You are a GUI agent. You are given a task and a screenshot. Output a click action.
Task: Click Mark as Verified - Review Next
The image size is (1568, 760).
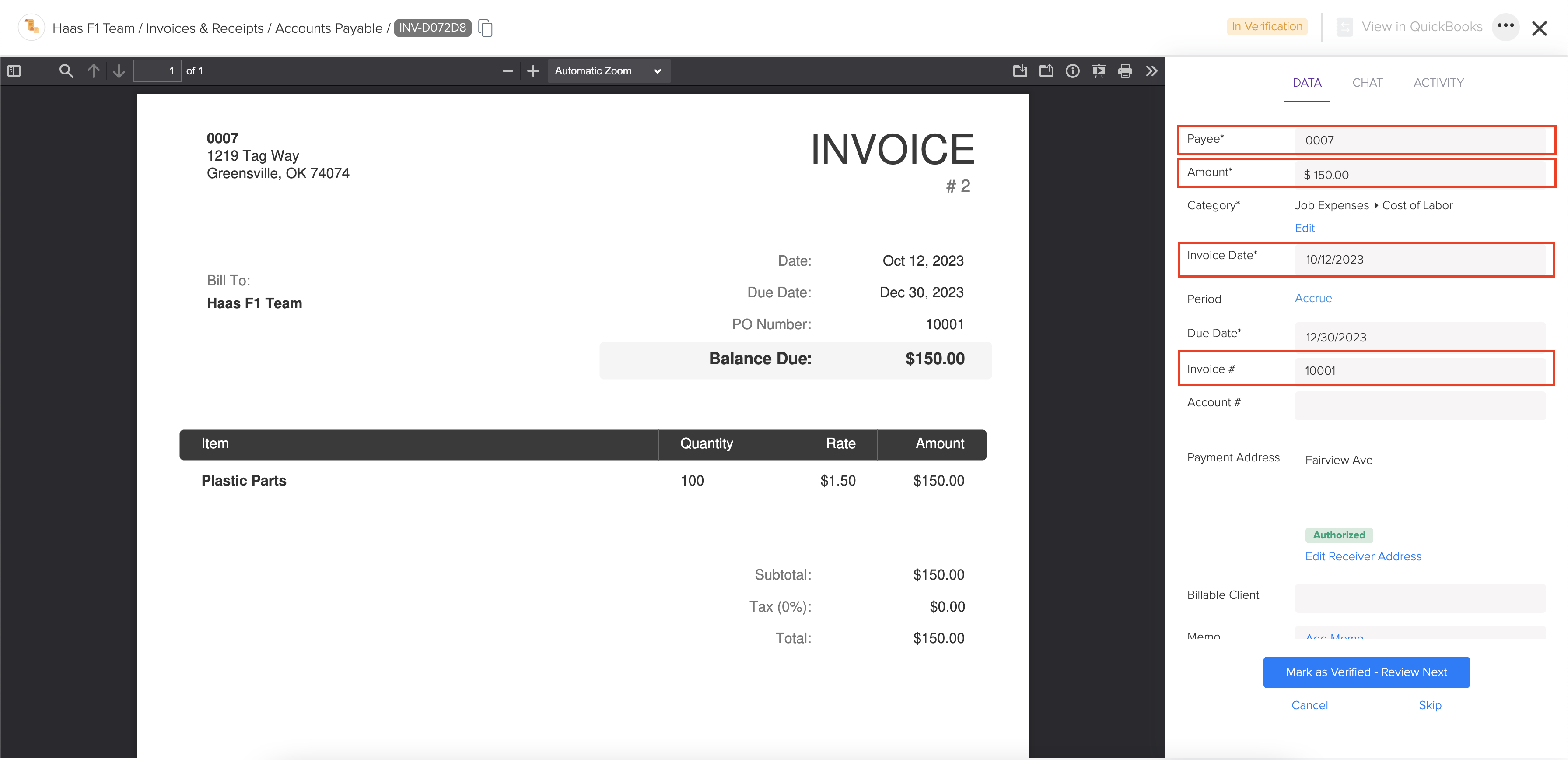(x=1366, y=672)
